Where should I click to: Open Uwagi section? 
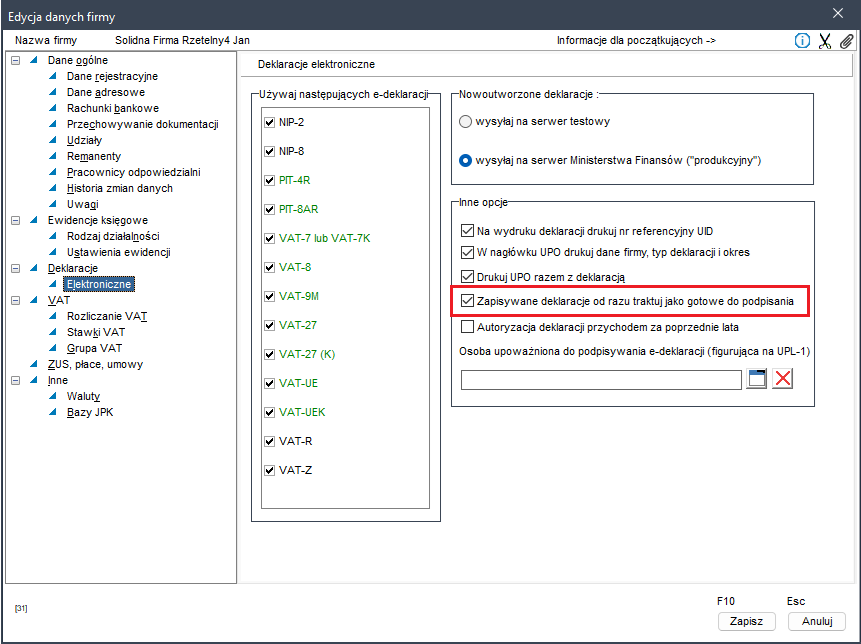pyautogui.click(x=82, y=204)
